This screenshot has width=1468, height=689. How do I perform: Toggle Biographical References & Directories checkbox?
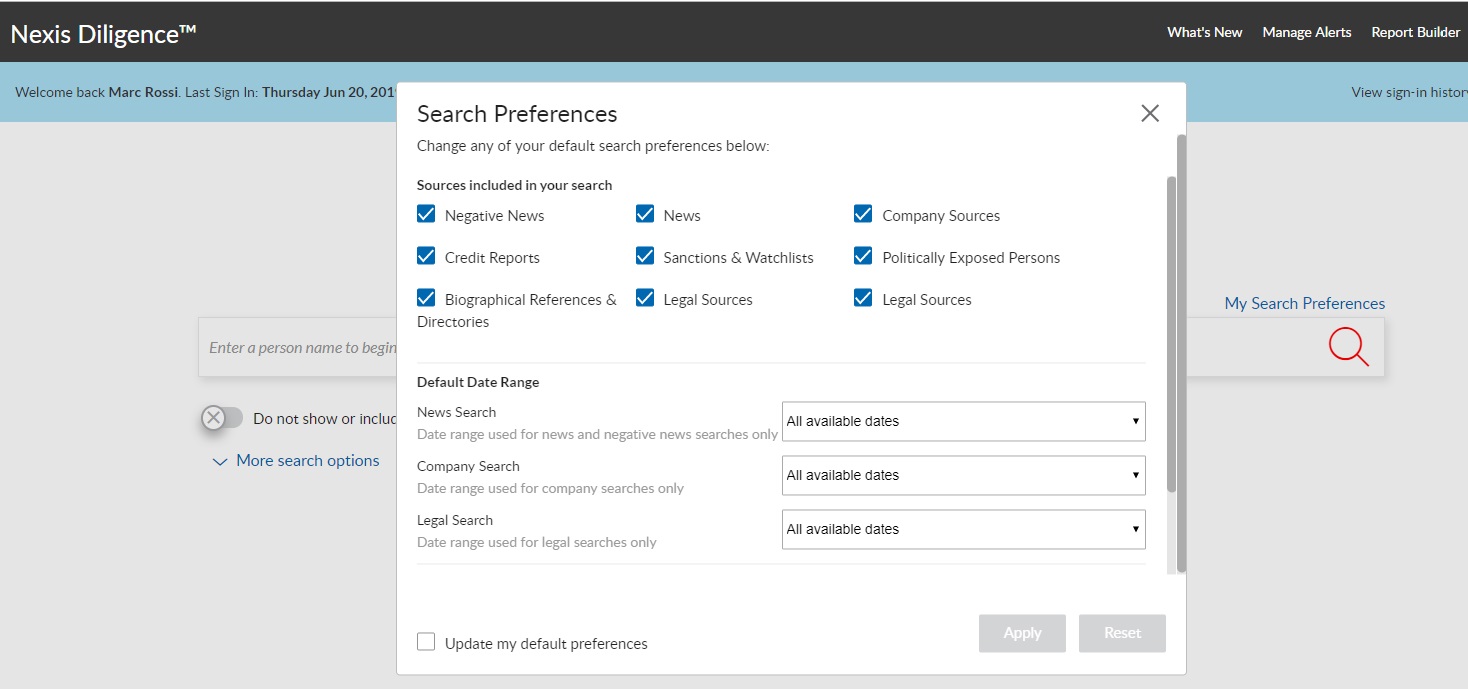(426, 298)
